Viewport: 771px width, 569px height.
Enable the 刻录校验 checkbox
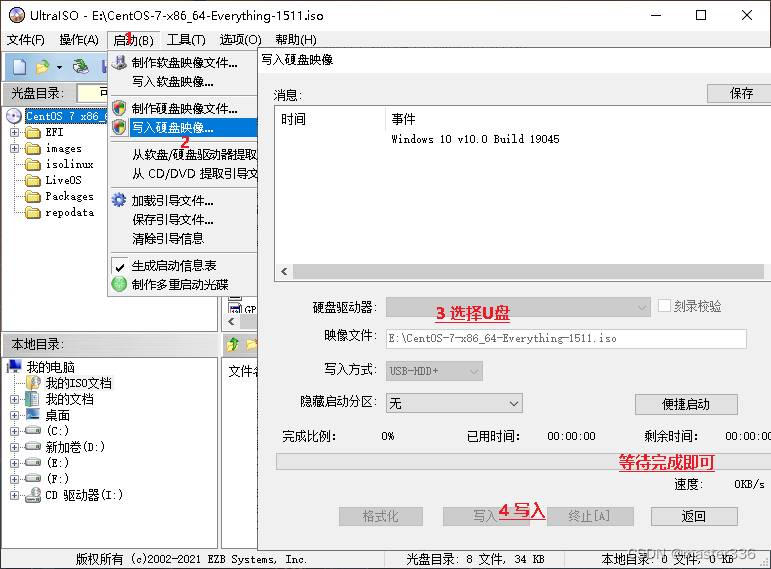[665, 307]
